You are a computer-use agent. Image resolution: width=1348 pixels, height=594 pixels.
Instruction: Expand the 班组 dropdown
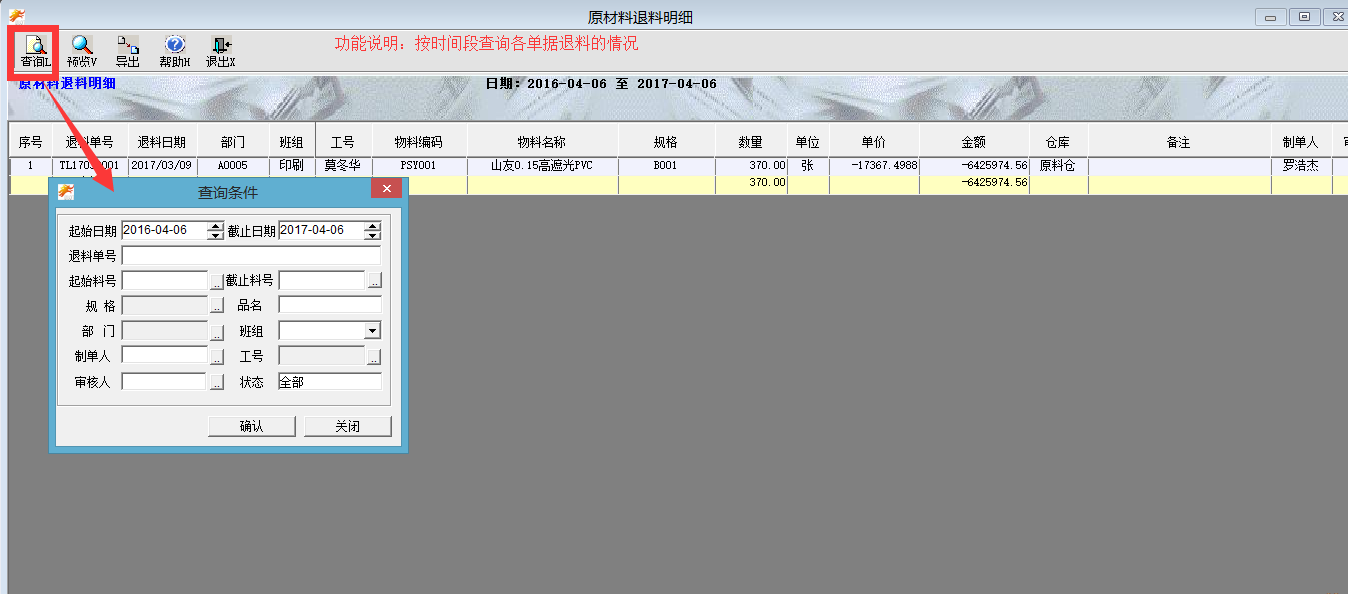(x=372, y=331)
